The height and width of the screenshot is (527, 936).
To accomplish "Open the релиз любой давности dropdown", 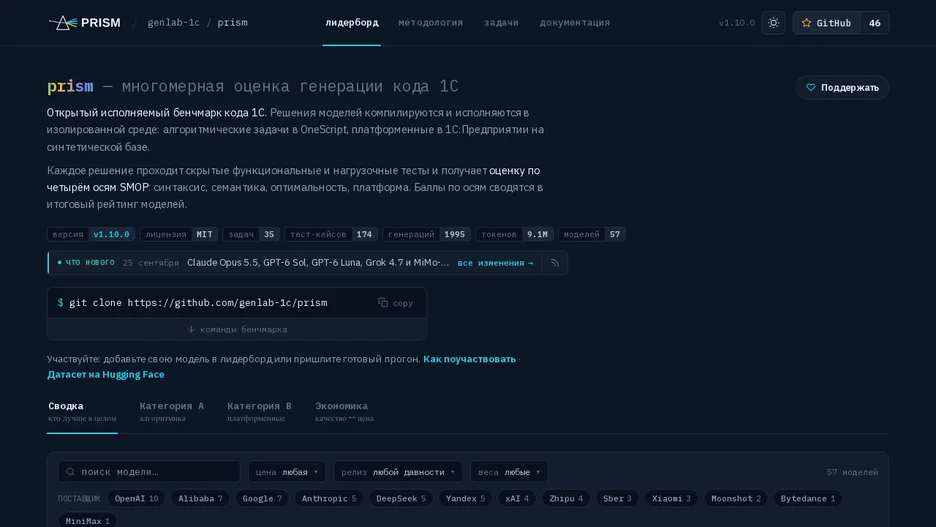I will point(398,471).
